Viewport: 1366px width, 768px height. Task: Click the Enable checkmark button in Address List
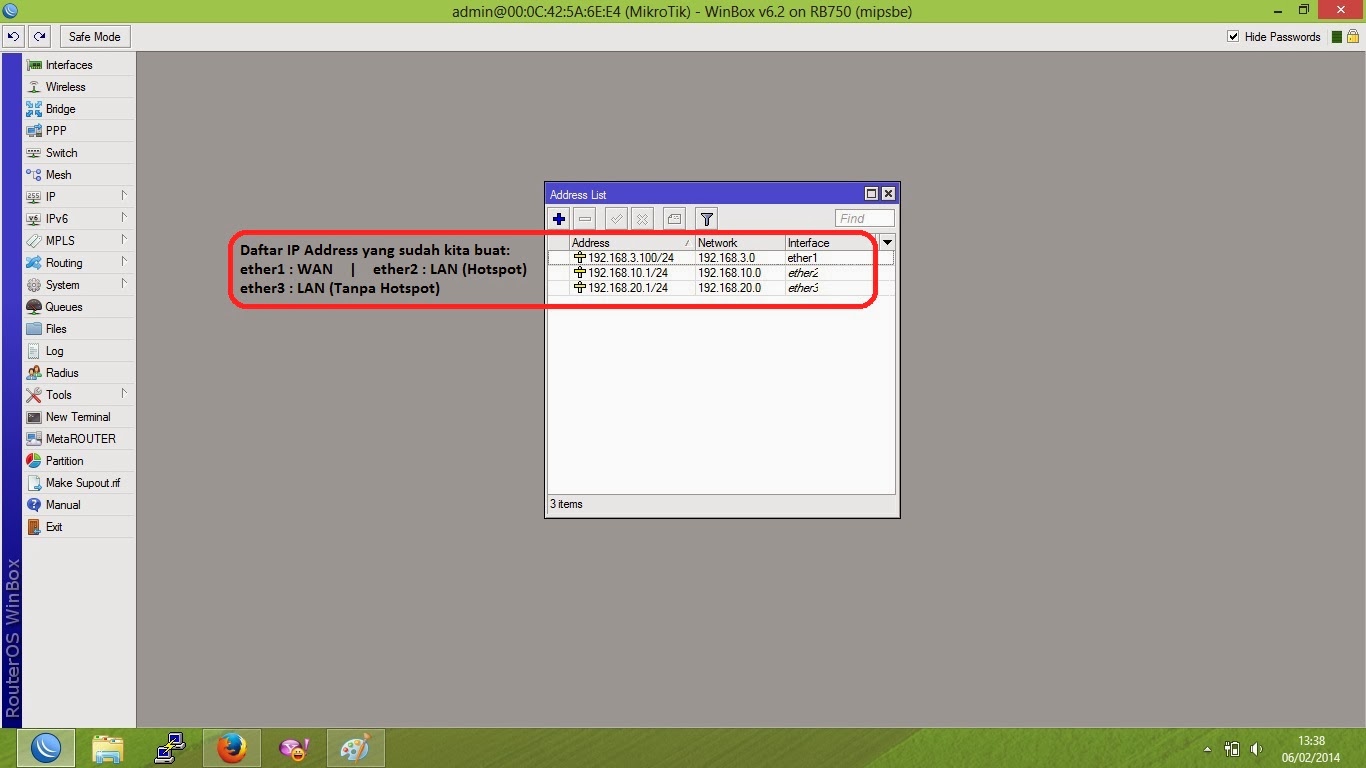(x=617, y=219)
